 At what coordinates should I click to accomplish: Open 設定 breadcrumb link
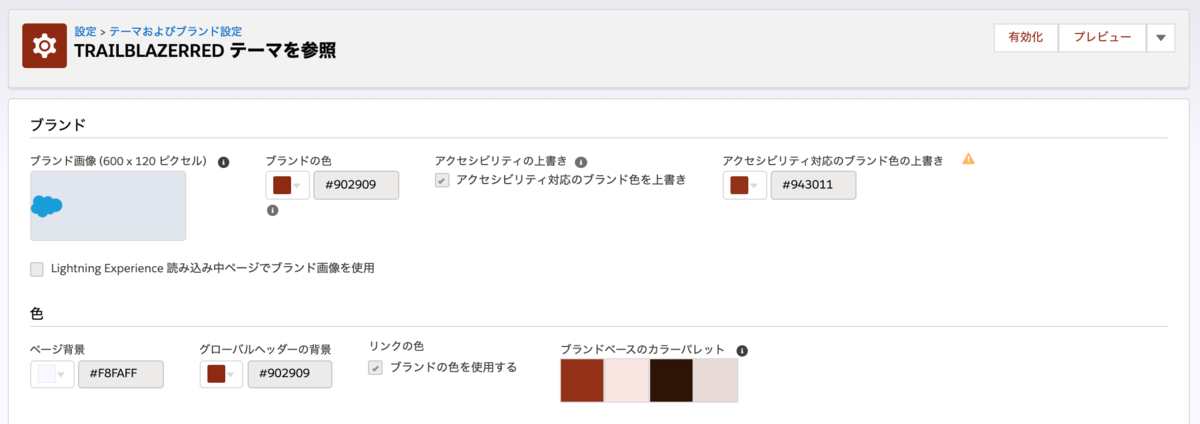[86, 32]
